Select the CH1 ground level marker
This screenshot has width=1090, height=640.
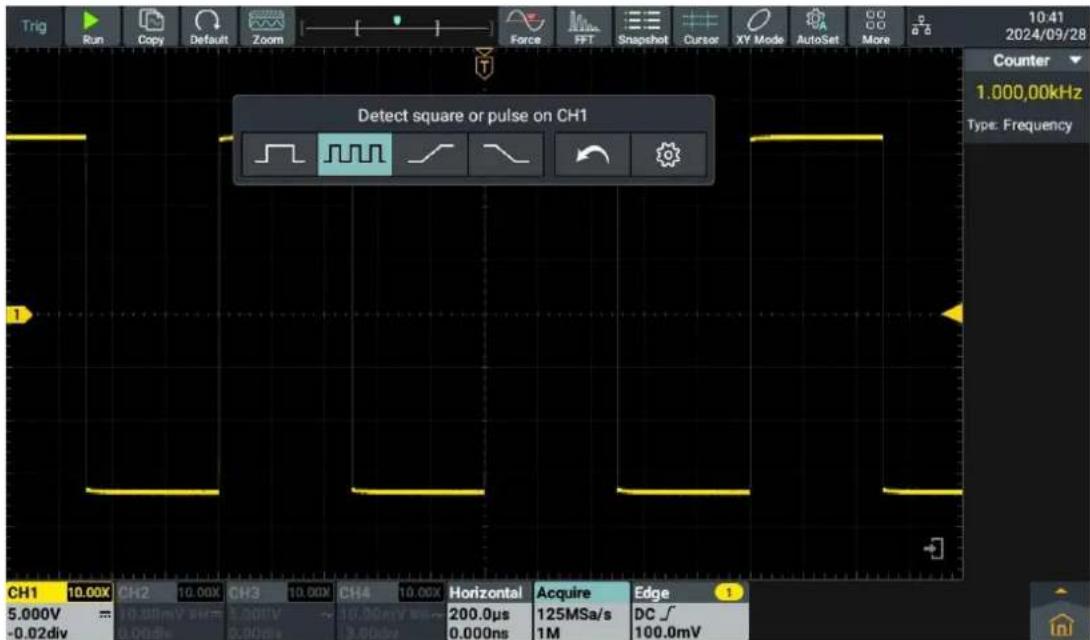point(18,315)
